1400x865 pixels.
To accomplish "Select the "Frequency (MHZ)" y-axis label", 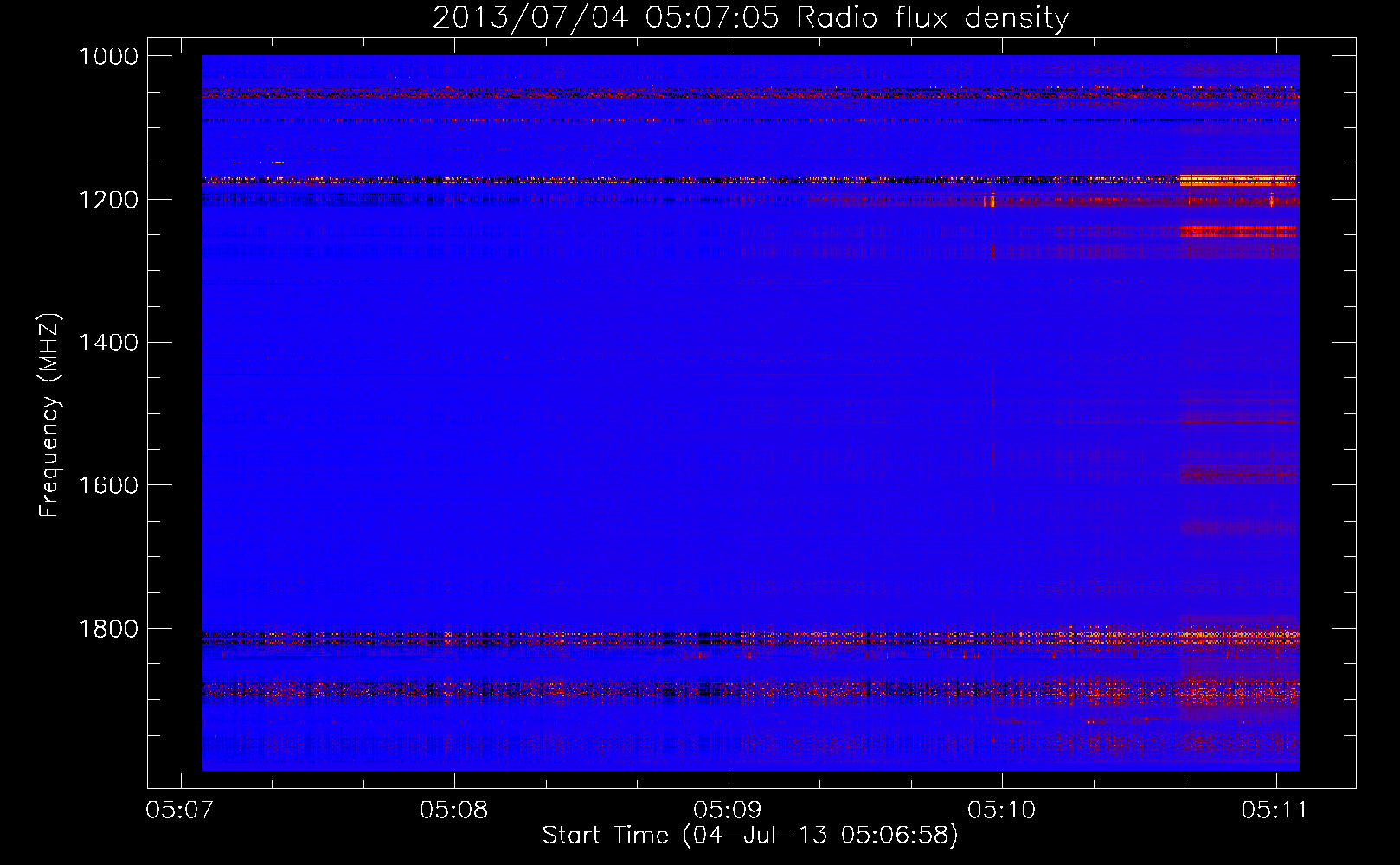I will point(49,415).
